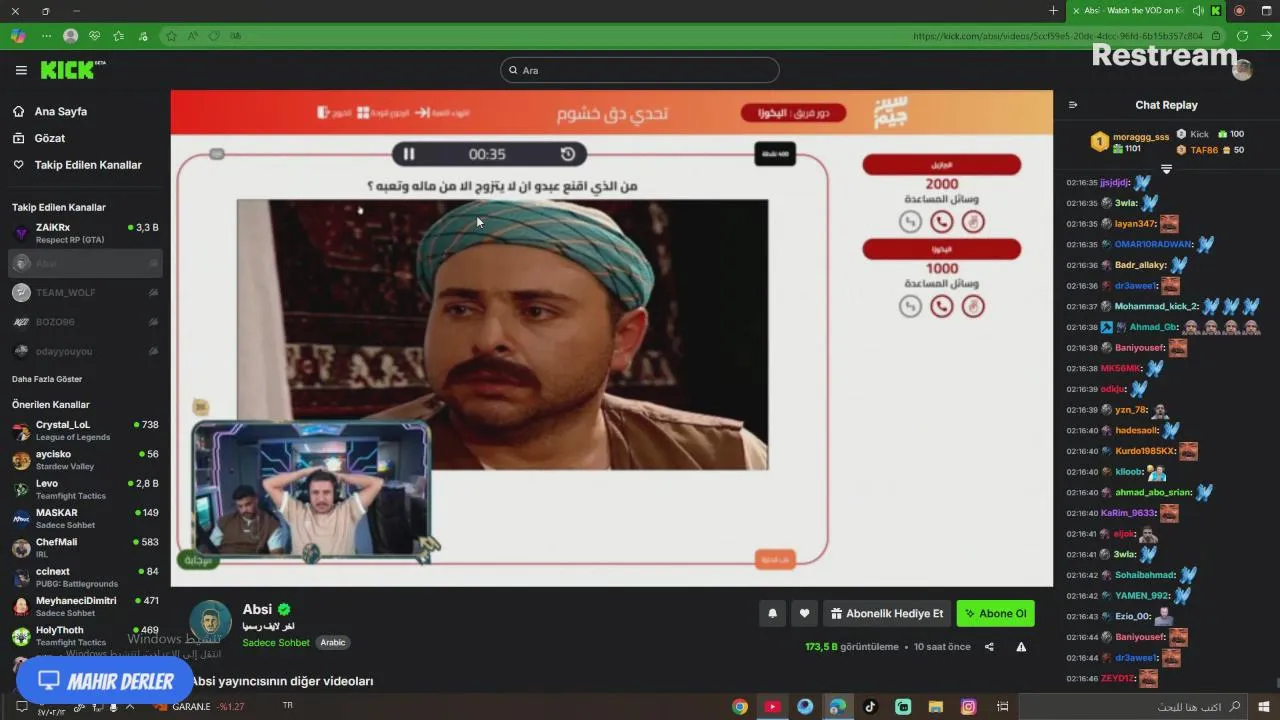Open the Sadece Sohbet category
1280x720 pixels.
pyautogui.click(x=276, y=643)
